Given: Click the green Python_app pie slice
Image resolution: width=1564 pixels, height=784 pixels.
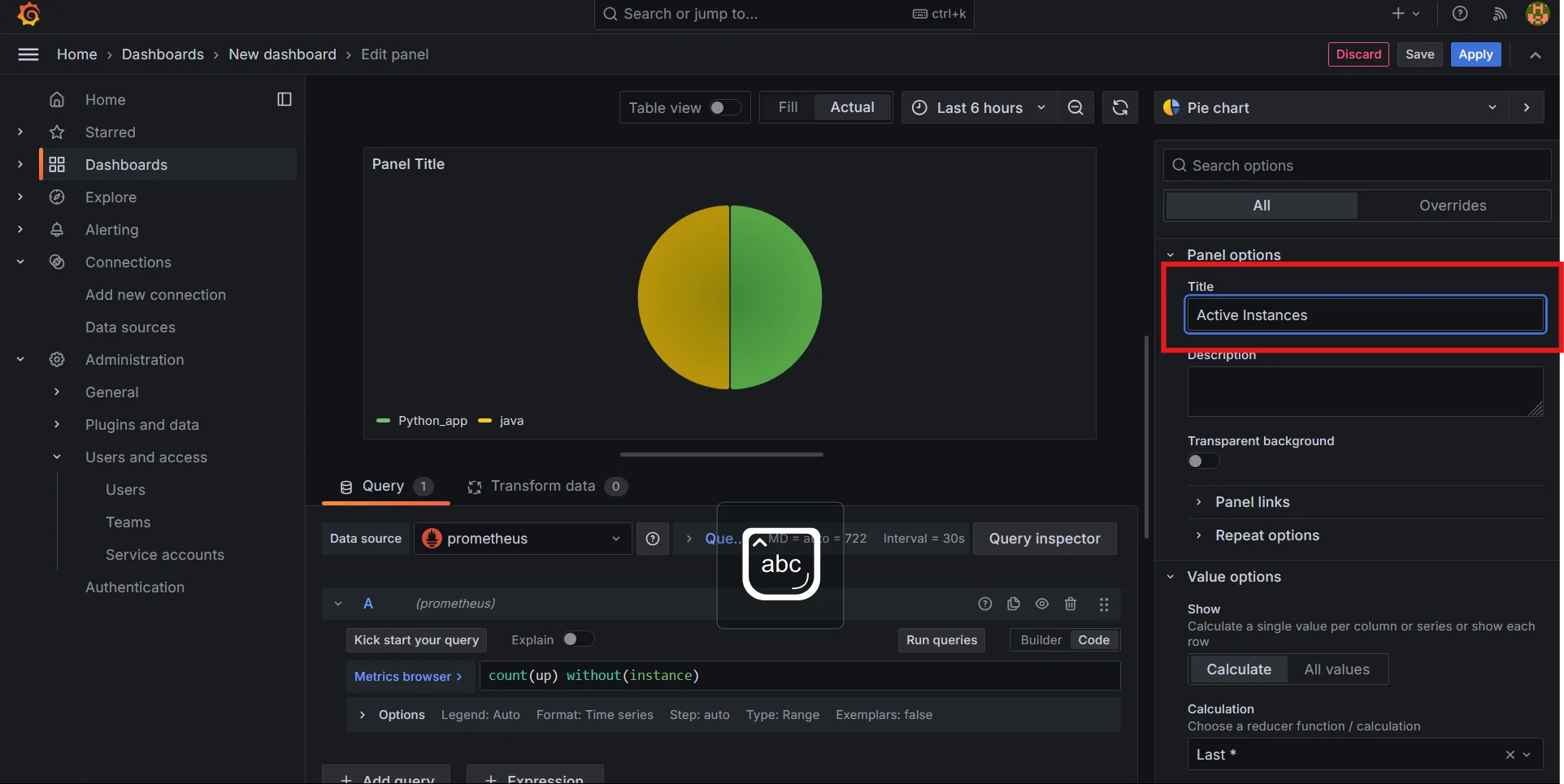Looking at the screenshot, I should [x=776, y=297].
